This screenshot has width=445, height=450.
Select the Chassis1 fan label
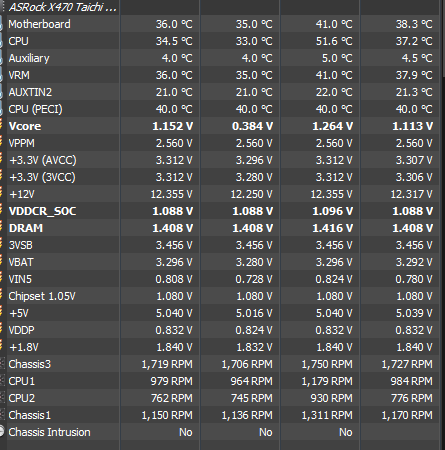30,415
